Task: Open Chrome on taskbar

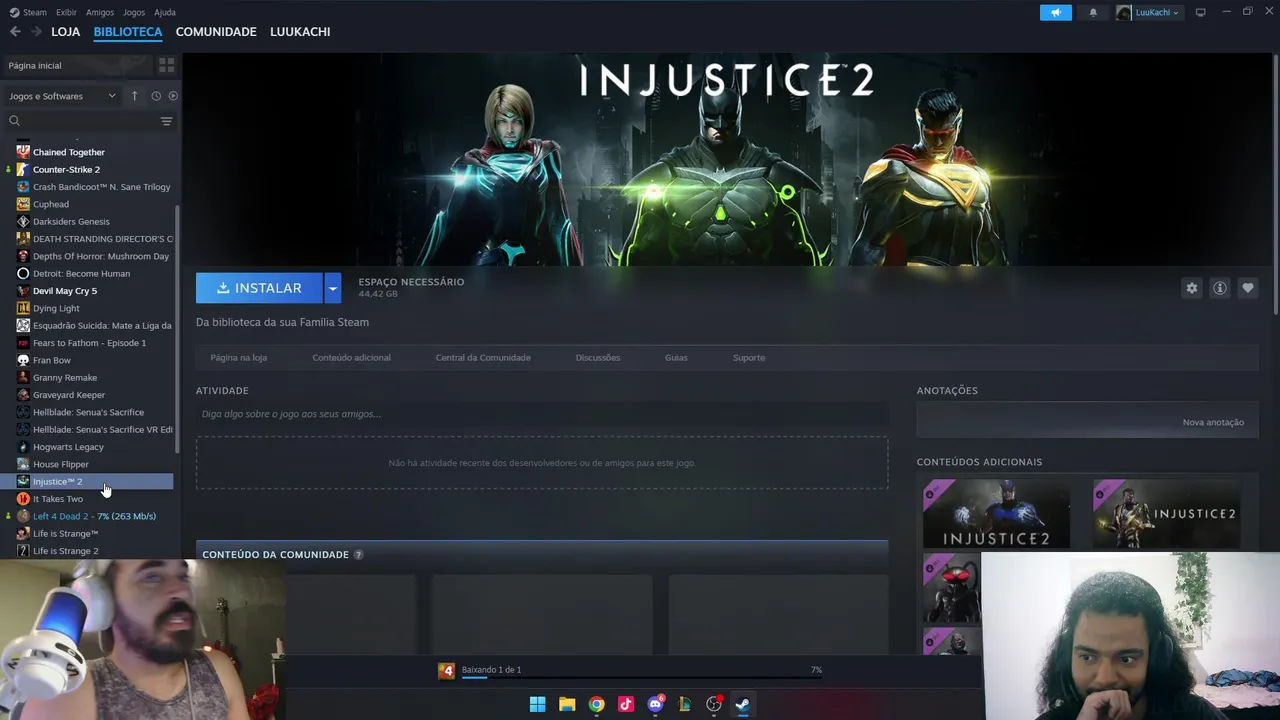Action: 596,704
